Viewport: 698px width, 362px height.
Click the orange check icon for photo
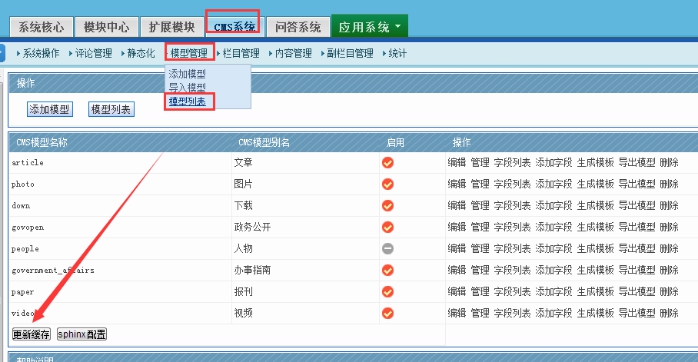pyautogui.click(x=388, y=184)
